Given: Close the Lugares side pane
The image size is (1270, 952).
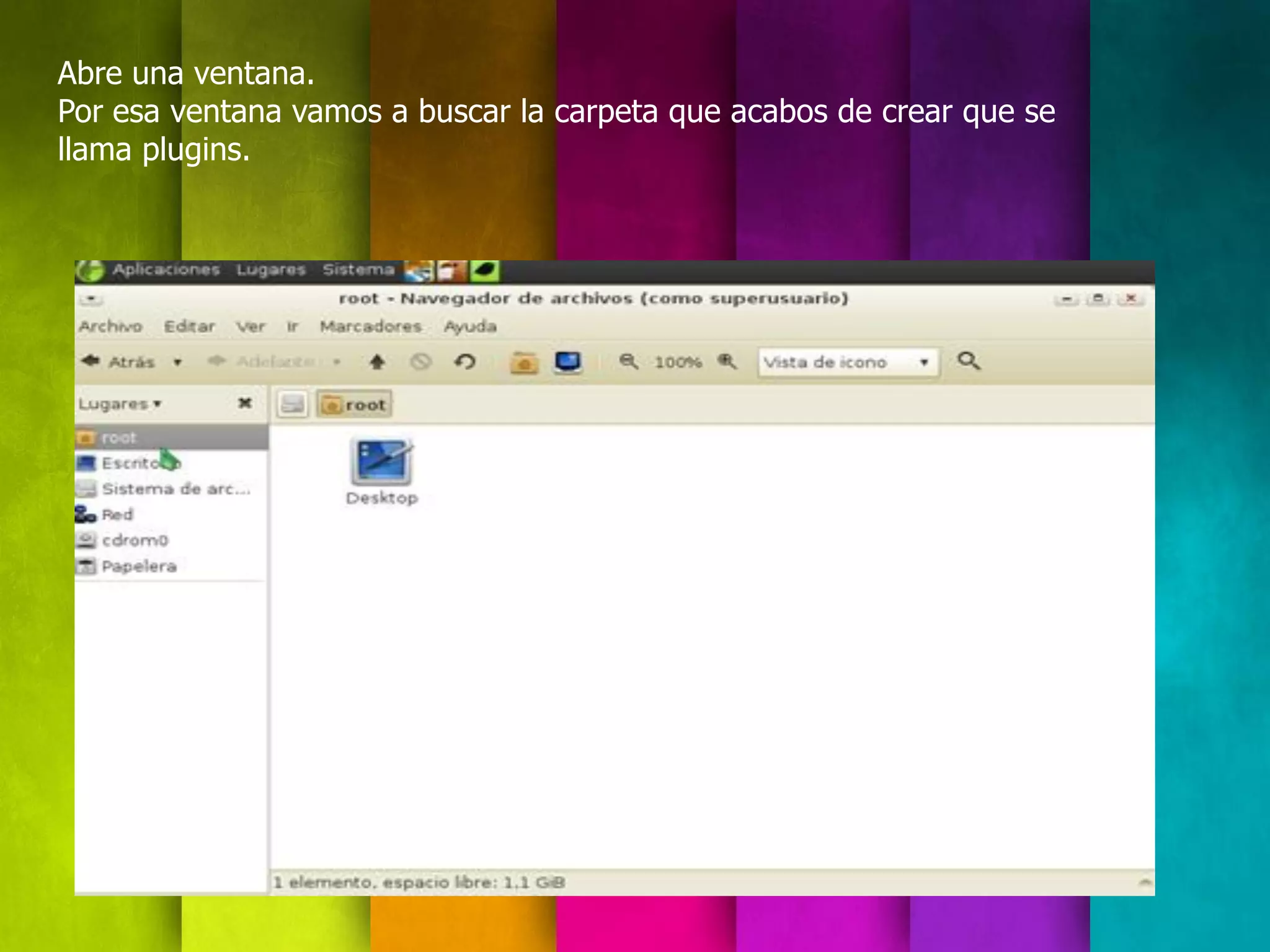Looking at the screenshot, I should tap(245, 403).
